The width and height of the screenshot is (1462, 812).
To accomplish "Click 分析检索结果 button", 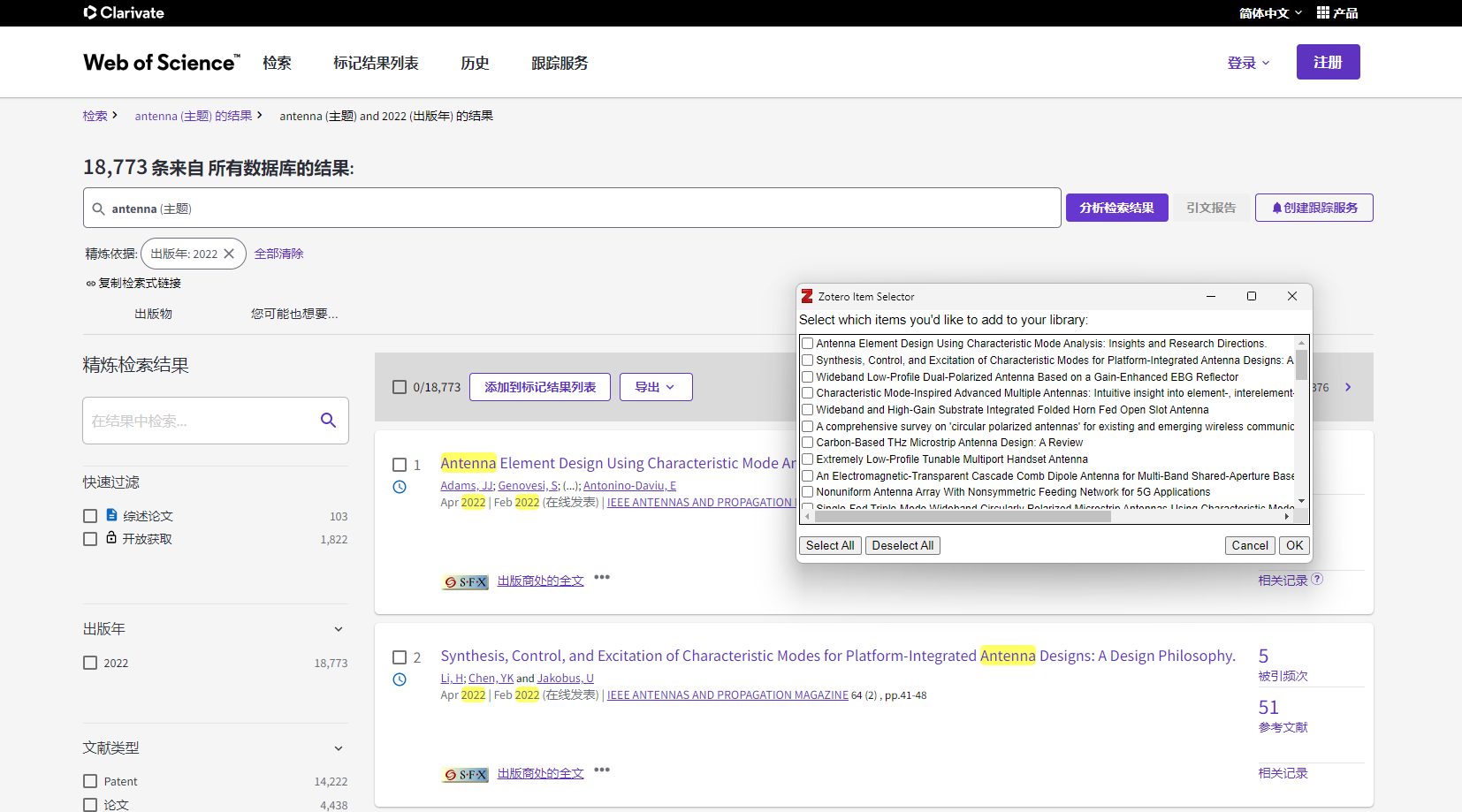I will 1117,208.
